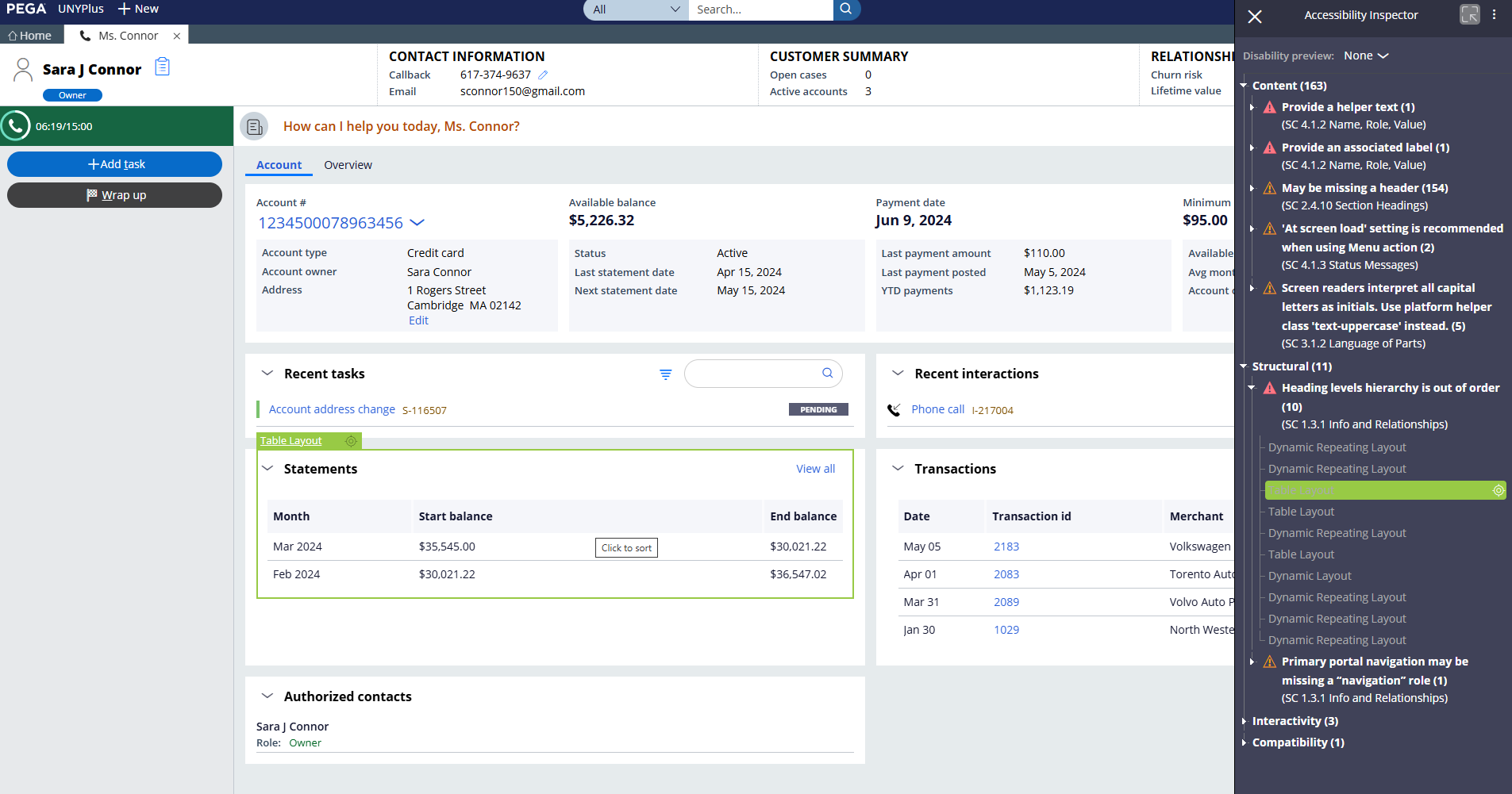
Task: Go to the Home tab
Action: 30,36
